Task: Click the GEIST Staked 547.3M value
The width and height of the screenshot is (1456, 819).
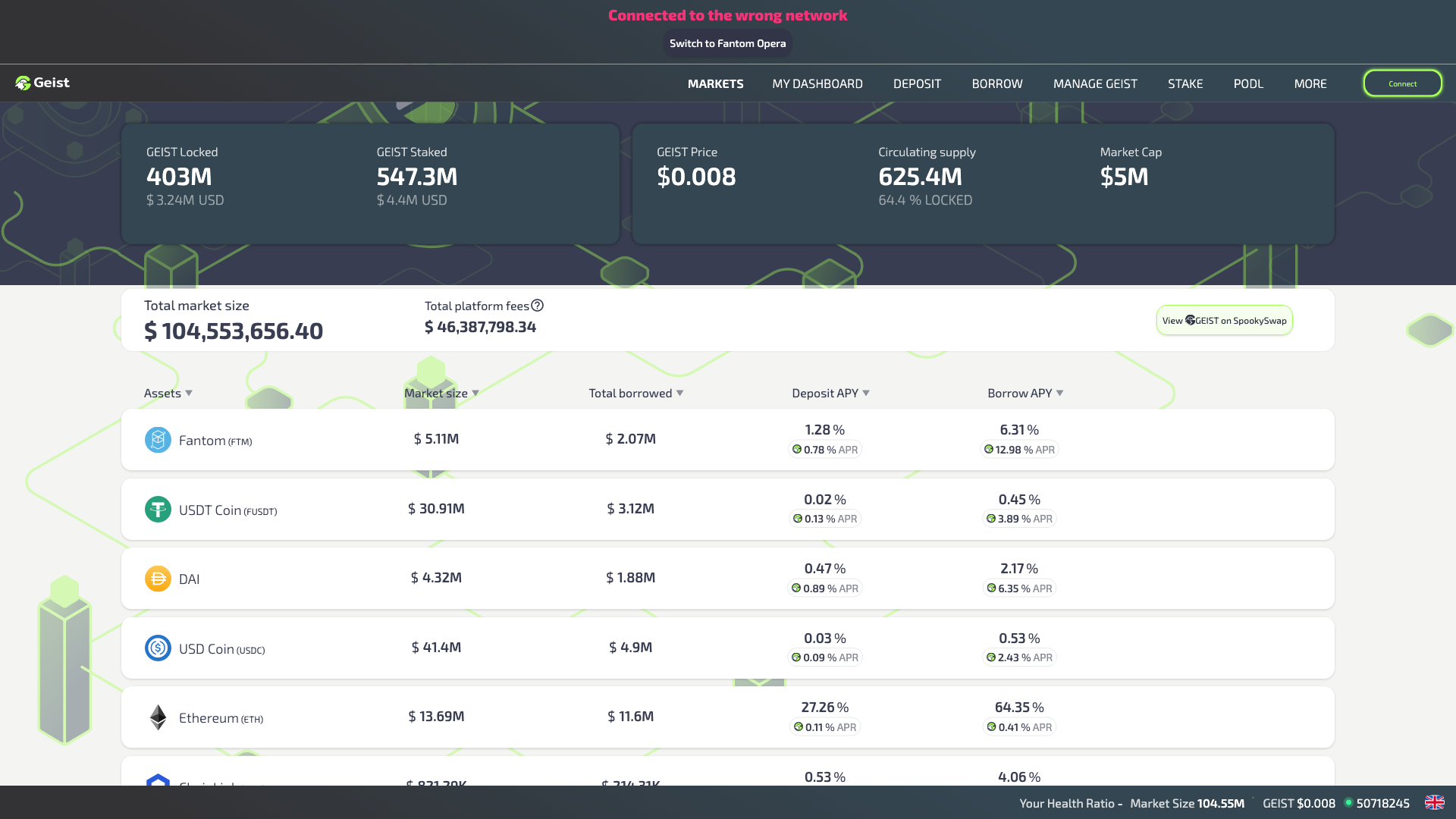Action: [417, 177]
